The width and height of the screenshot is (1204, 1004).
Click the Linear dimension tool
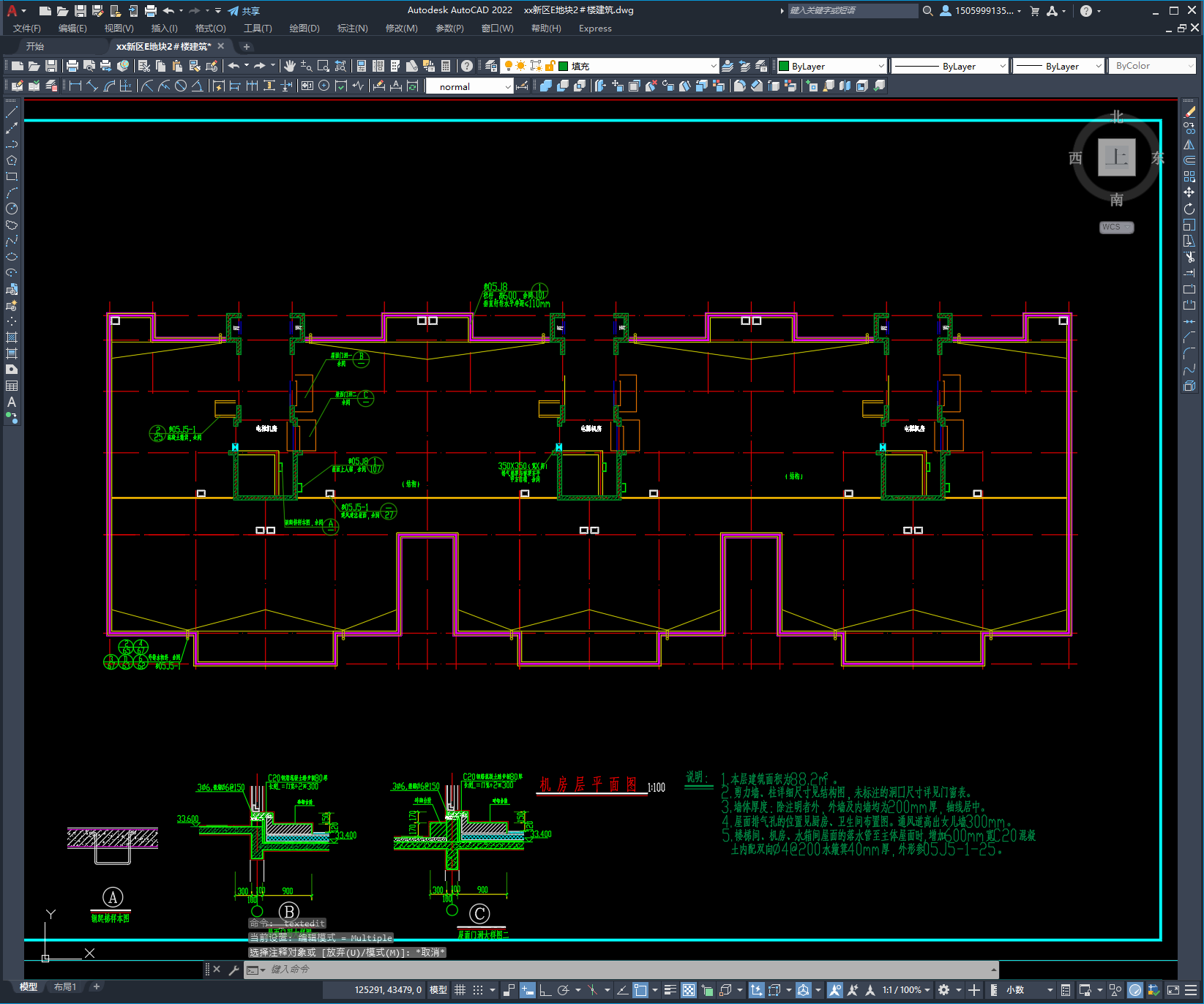click(75, 86)
